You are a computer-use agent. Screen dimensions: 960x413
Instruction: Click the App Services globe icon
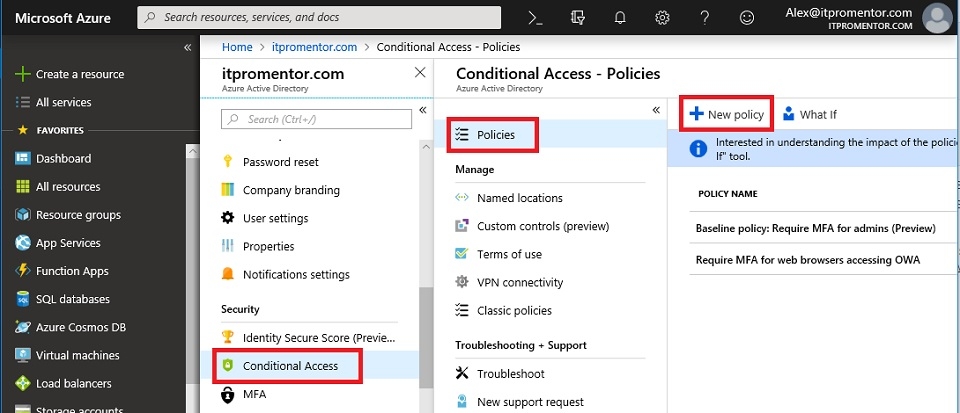(23, 243)
